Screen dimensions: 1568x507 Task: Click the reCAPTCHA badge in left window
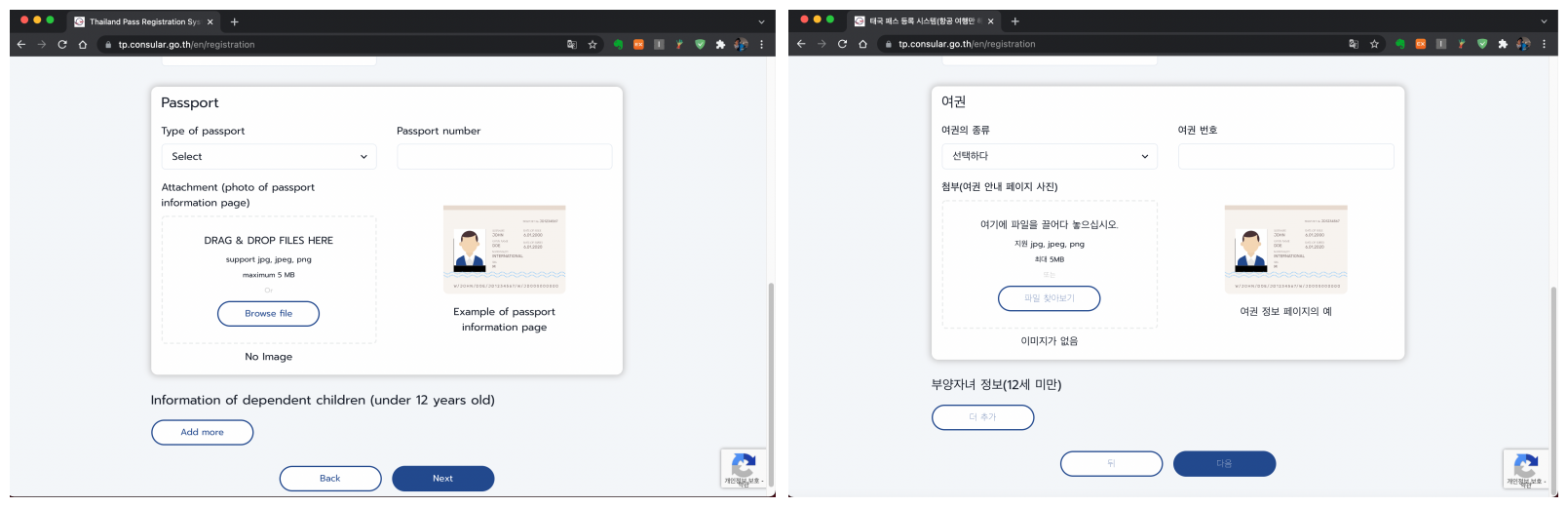tap(744, 468)
